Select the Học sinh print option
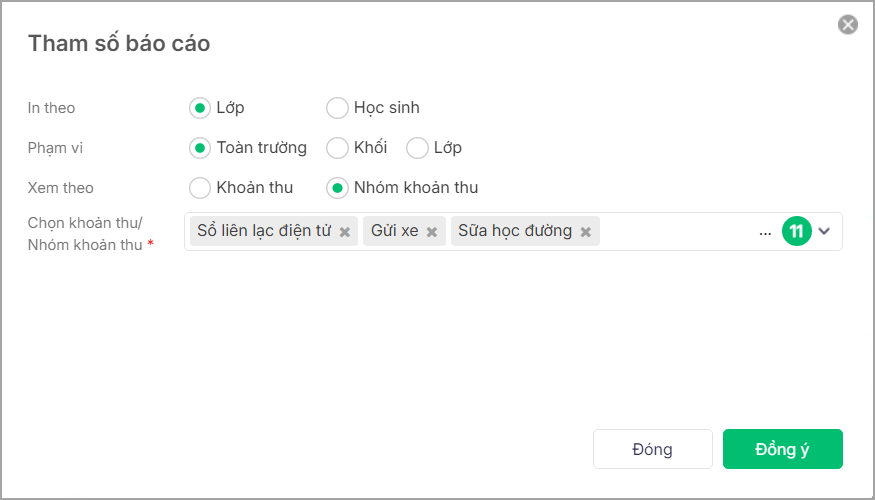The width and height of the screenshot is (875, 500). click(x=337, y=108)
